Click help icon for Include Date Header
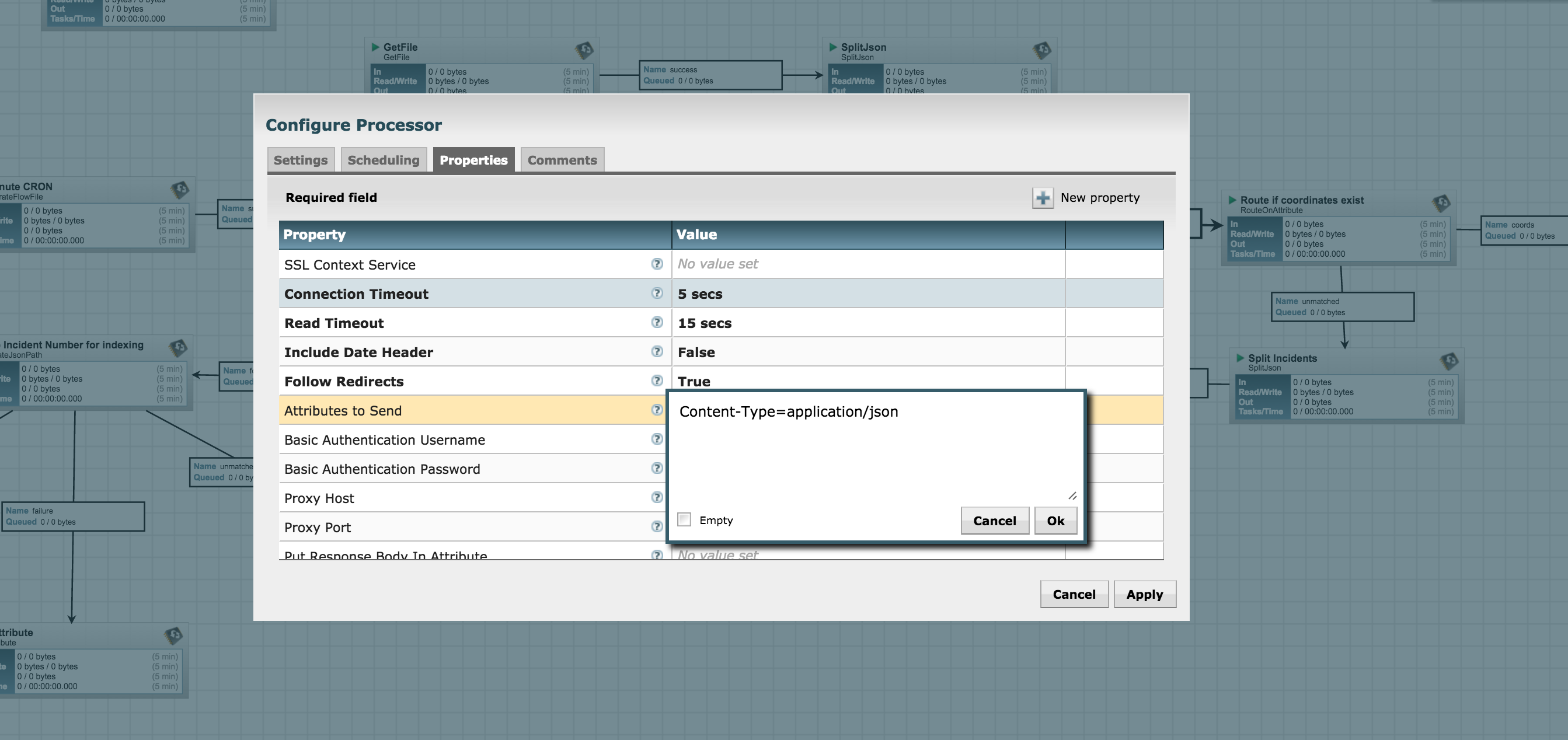 tap(656, 352)
